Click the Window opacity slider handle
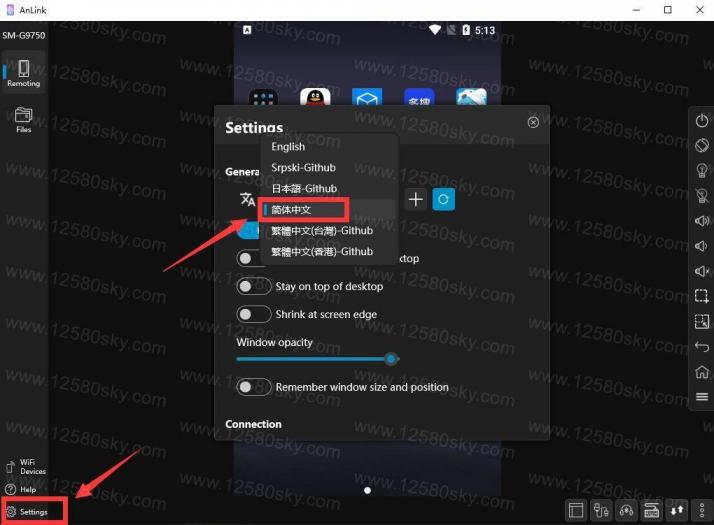714x525 pixels. point(391,359)
